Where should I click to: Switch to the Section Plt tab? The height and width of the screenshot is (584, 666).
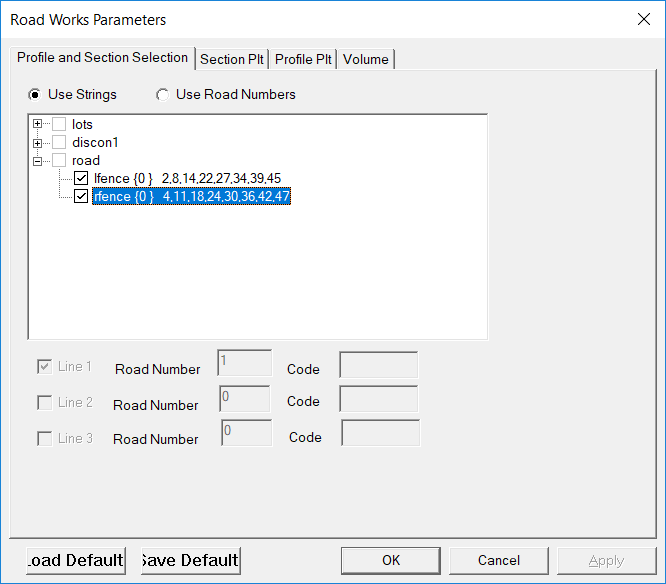[x=232, y=59]
